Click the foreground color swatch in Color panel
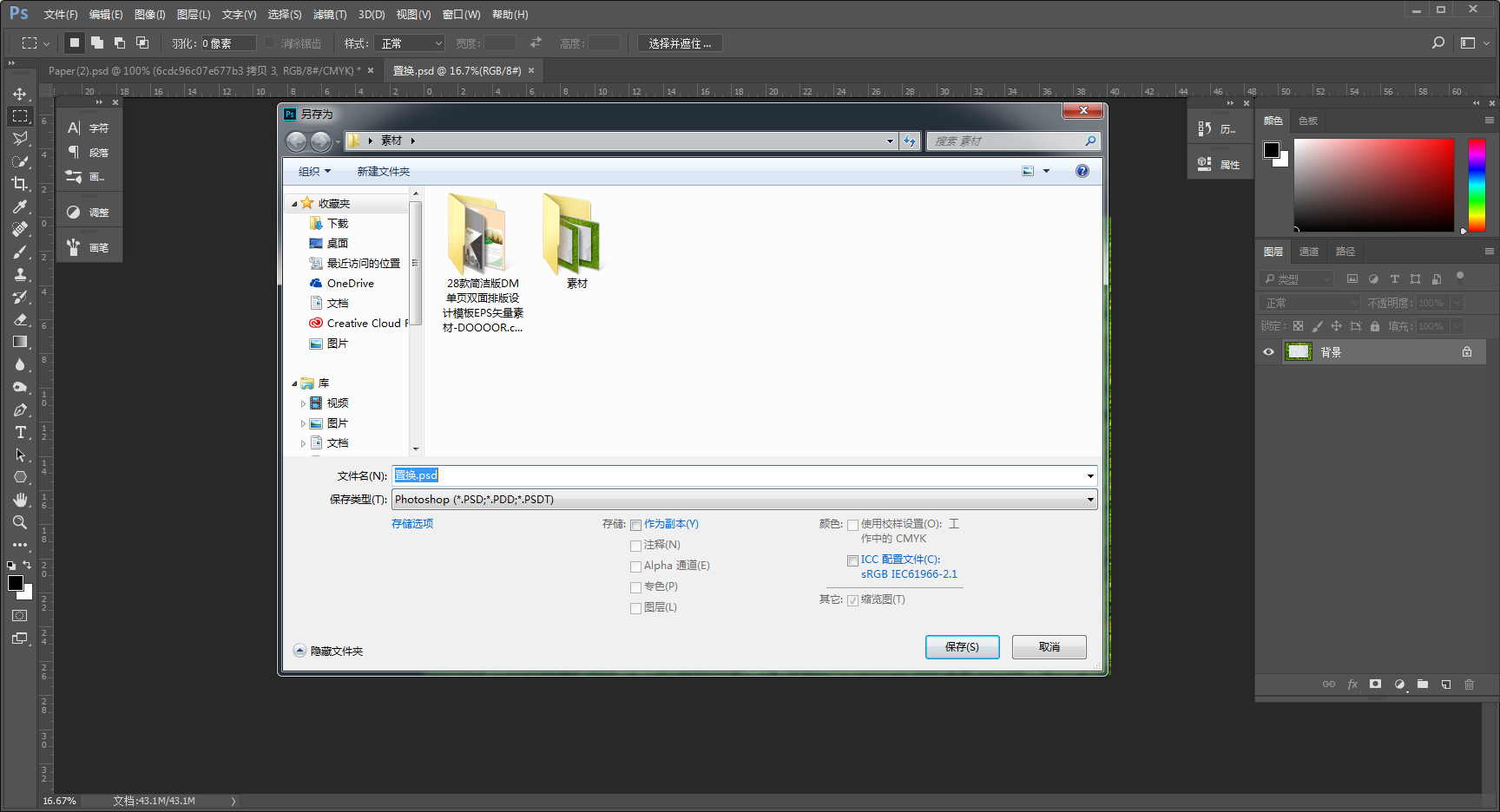 click(x=1272, y=150)
